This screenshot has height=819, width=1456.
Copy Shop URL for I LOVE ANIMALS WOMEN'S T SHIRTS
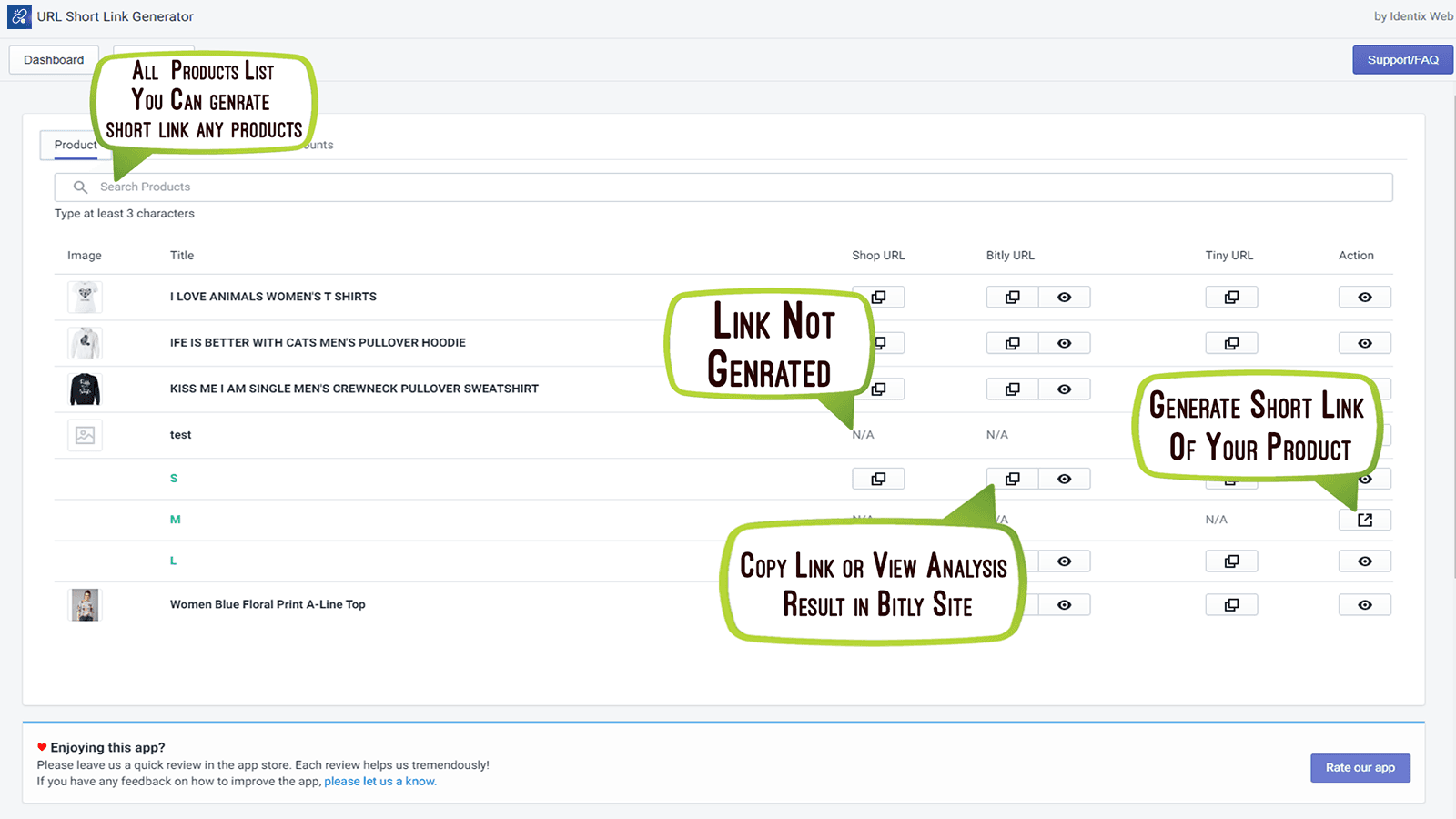[x=877, y=297]
